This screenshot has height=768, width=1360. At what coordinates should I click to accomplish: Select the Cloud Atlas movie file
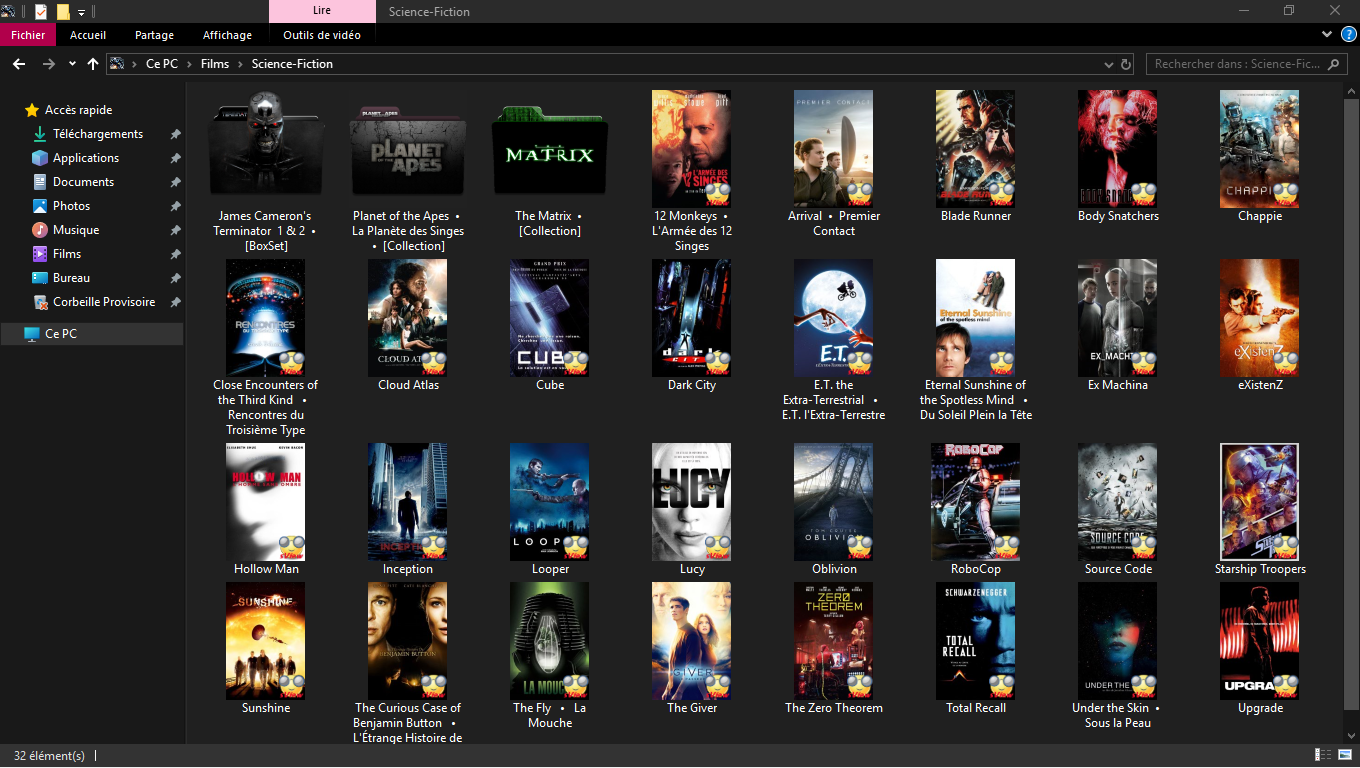408,318
